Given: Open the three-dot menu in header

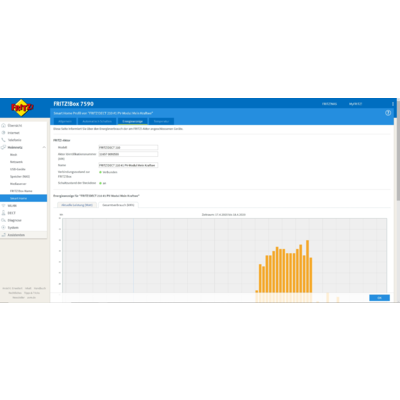Looking at the screenshot, I should 393,104.
